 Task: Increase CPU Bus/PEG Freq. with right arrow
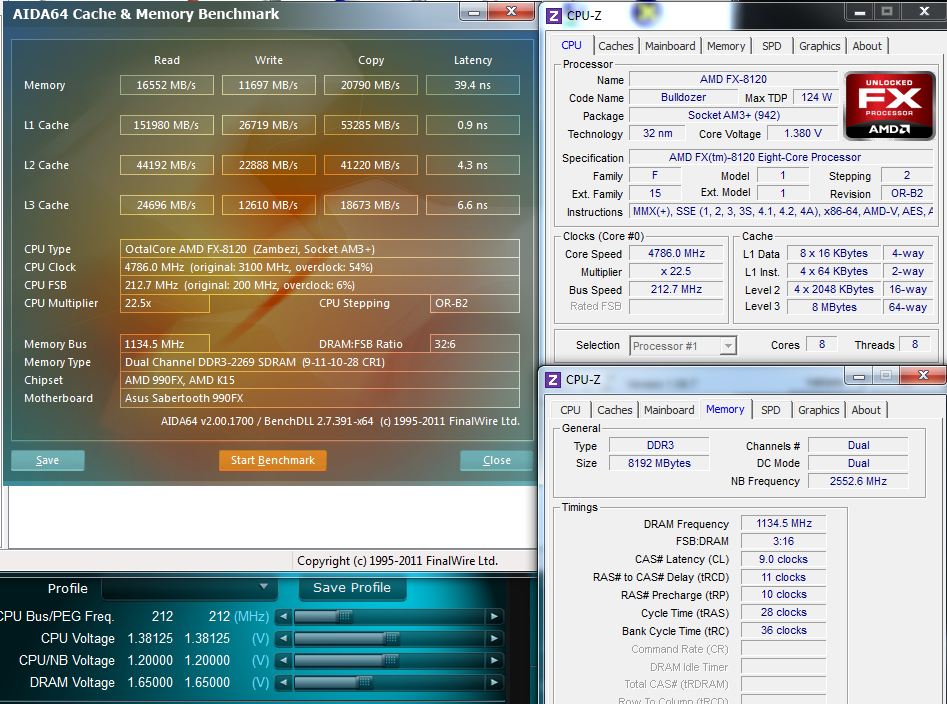(x=494, y=617)
